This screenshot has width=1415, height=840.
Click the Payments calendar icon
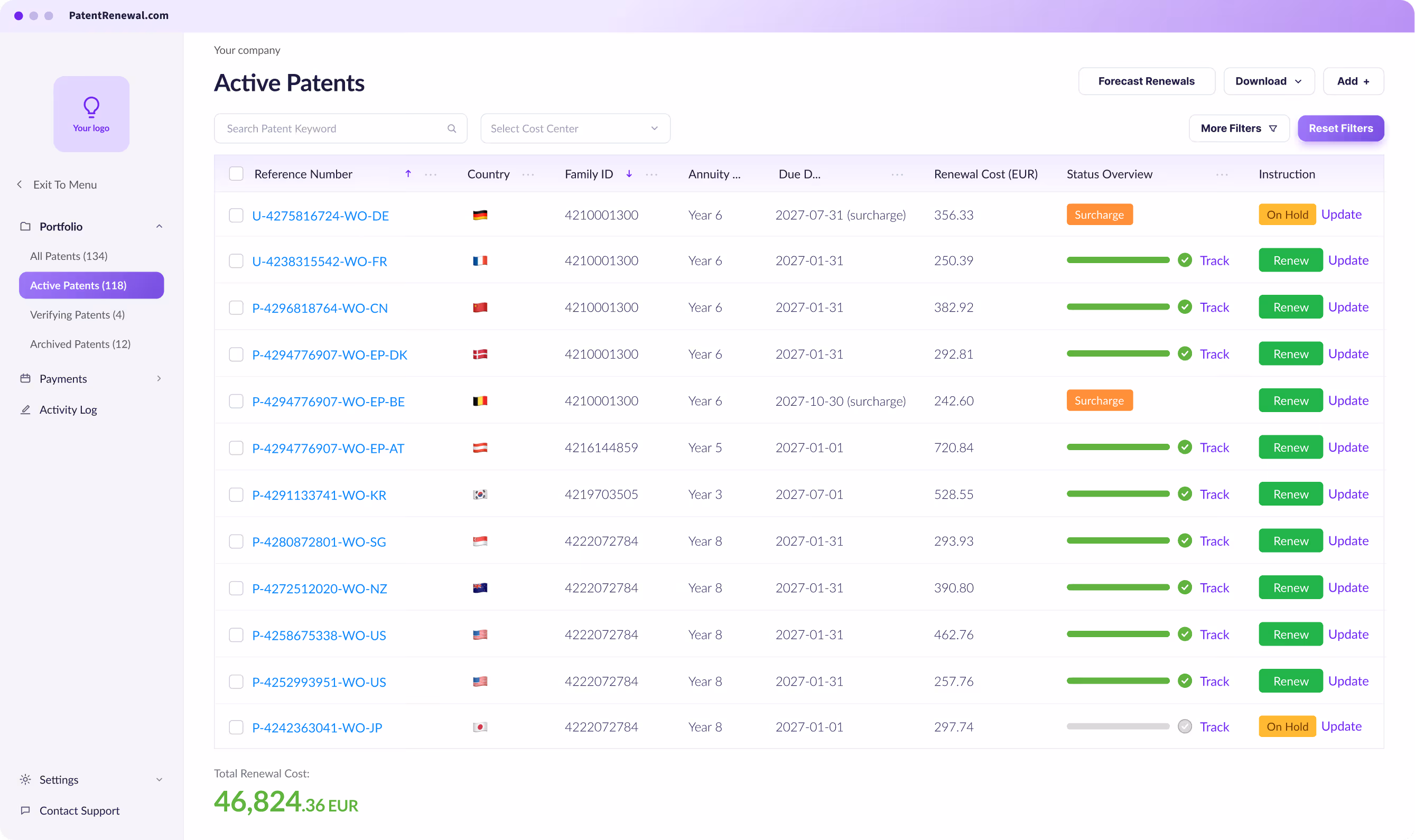click(25, 379)
